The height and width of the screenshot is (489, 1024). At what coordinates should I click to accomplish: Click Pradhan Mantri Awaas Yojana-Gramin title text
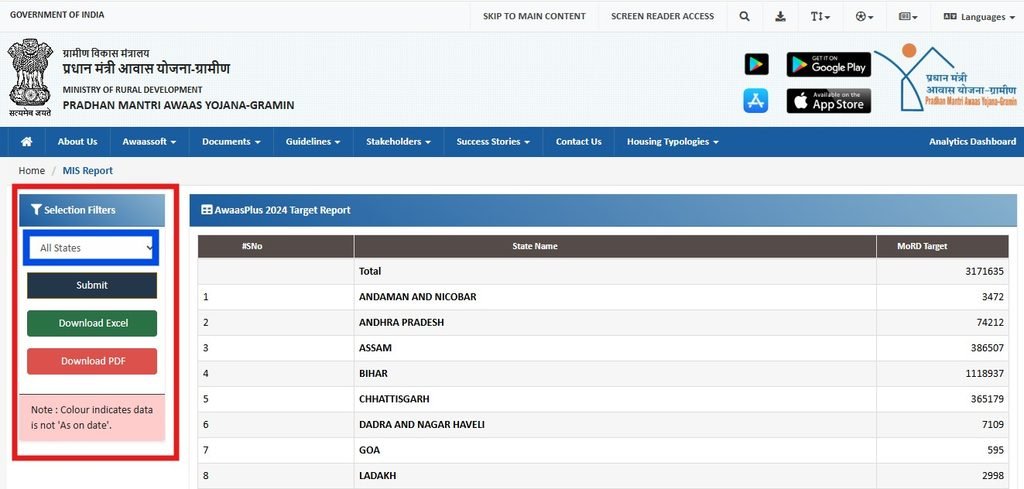pos(178,105)
